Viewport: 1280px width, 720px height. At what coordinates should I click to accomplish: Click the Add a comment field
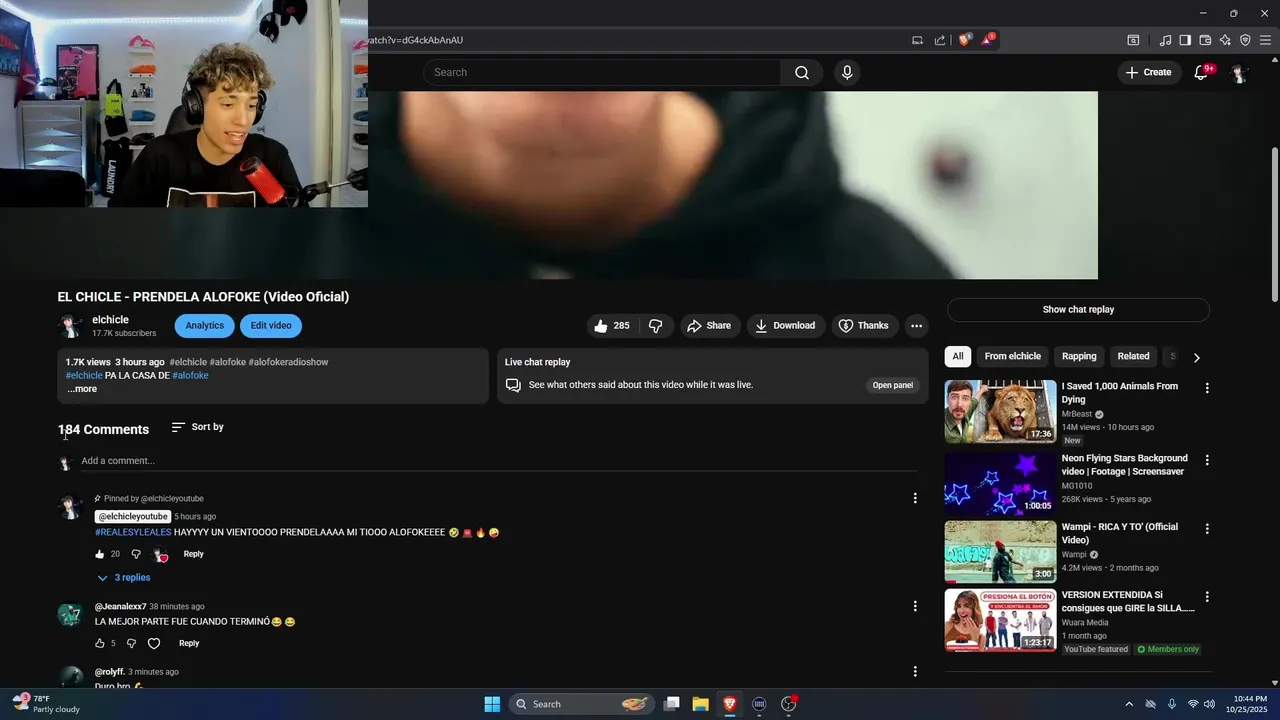coord(499,461)
